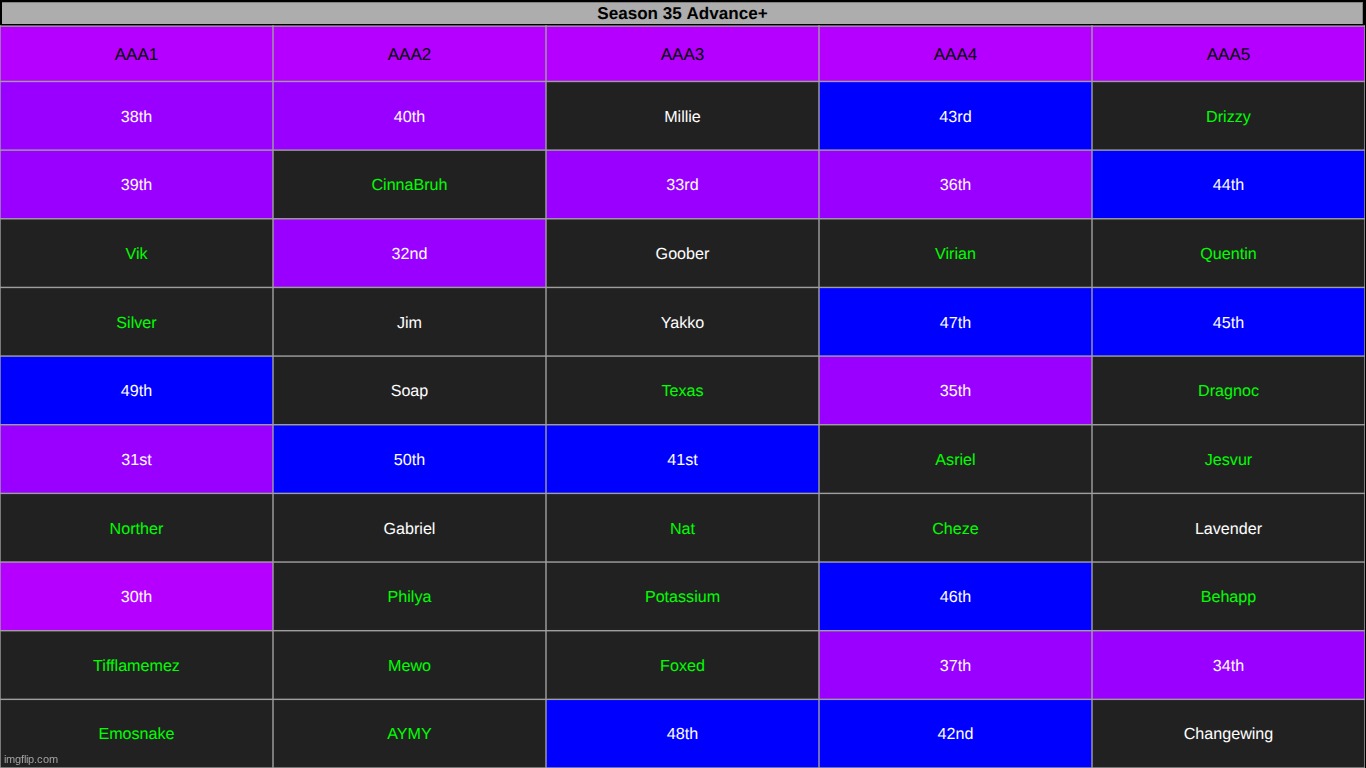Select the AAA1 column header
Screen dimensions: 1366x768
pos(136,54)
